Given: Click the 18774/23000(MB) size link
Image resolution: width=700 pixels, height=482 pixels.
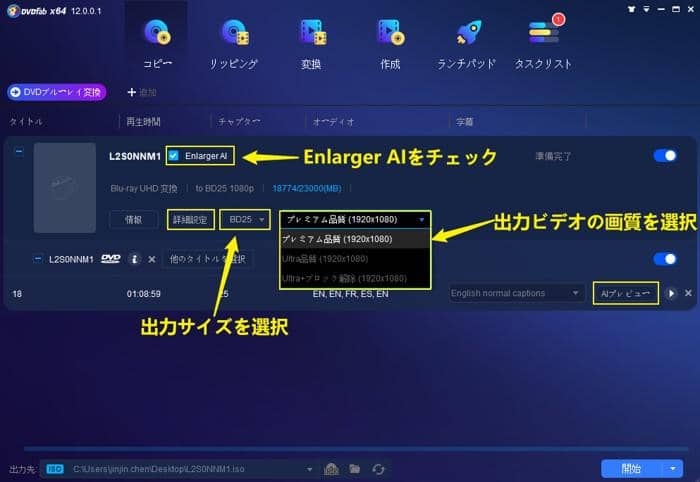Looking at the screenshot, I should pos(307,188).
